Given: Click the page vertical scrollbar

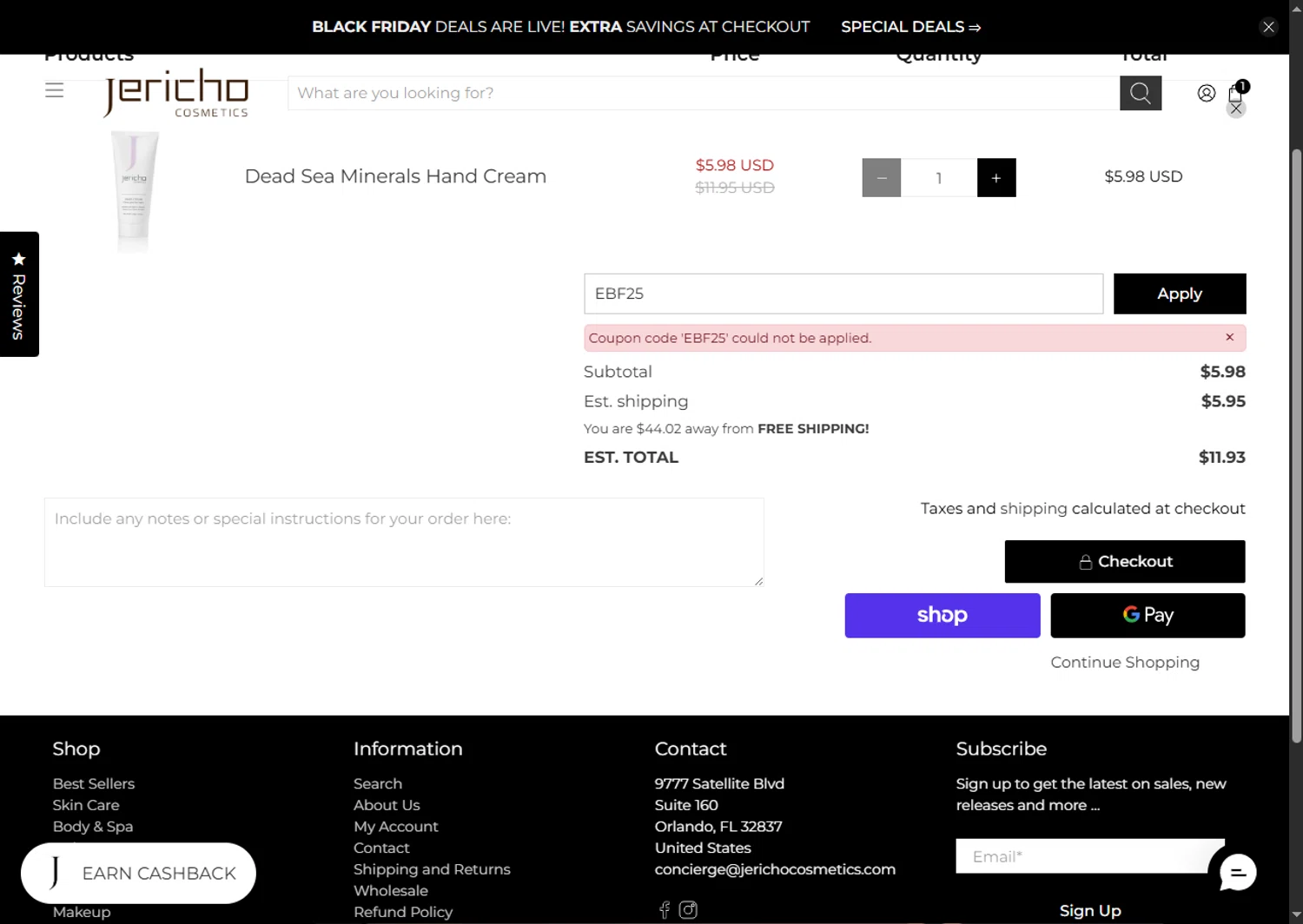Looking at the screenshot, I should [1296, 446].
